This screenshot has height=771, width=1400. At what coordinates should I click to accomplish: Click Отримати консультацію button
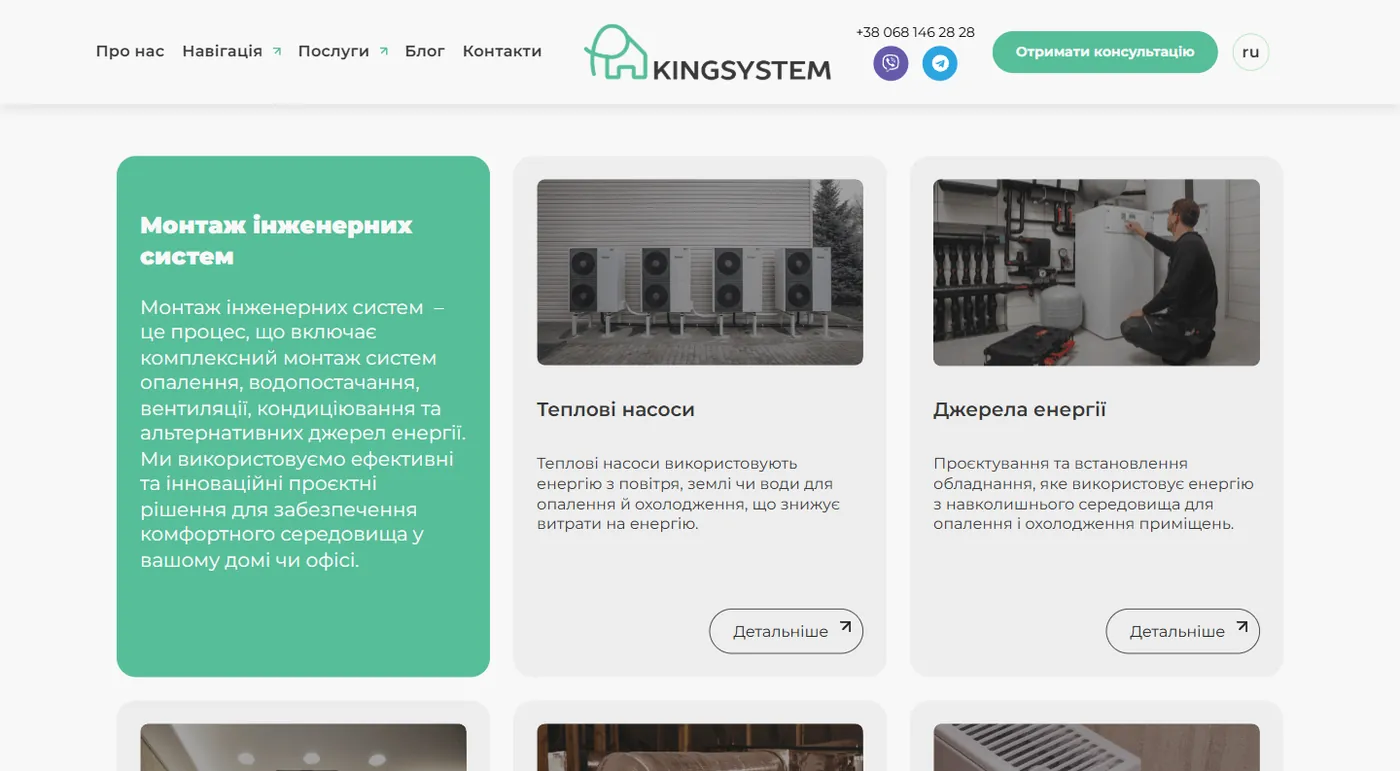[1105, 52]
